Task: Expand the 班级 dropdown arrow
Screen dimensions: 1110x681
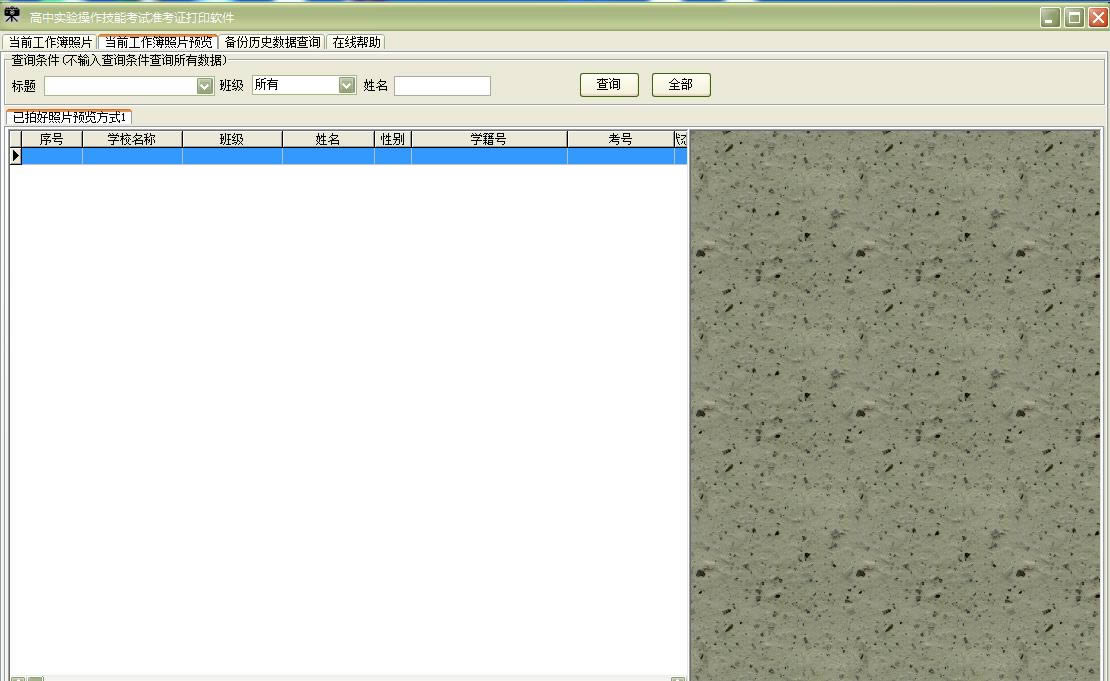Action: click(x=346, y=86)
